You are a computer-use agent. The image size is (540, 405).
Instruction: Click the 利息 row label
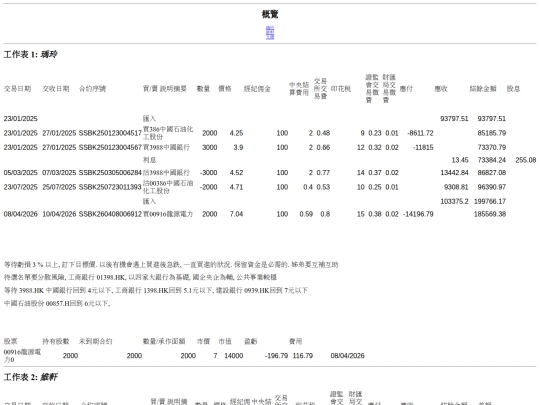[149, 160]
